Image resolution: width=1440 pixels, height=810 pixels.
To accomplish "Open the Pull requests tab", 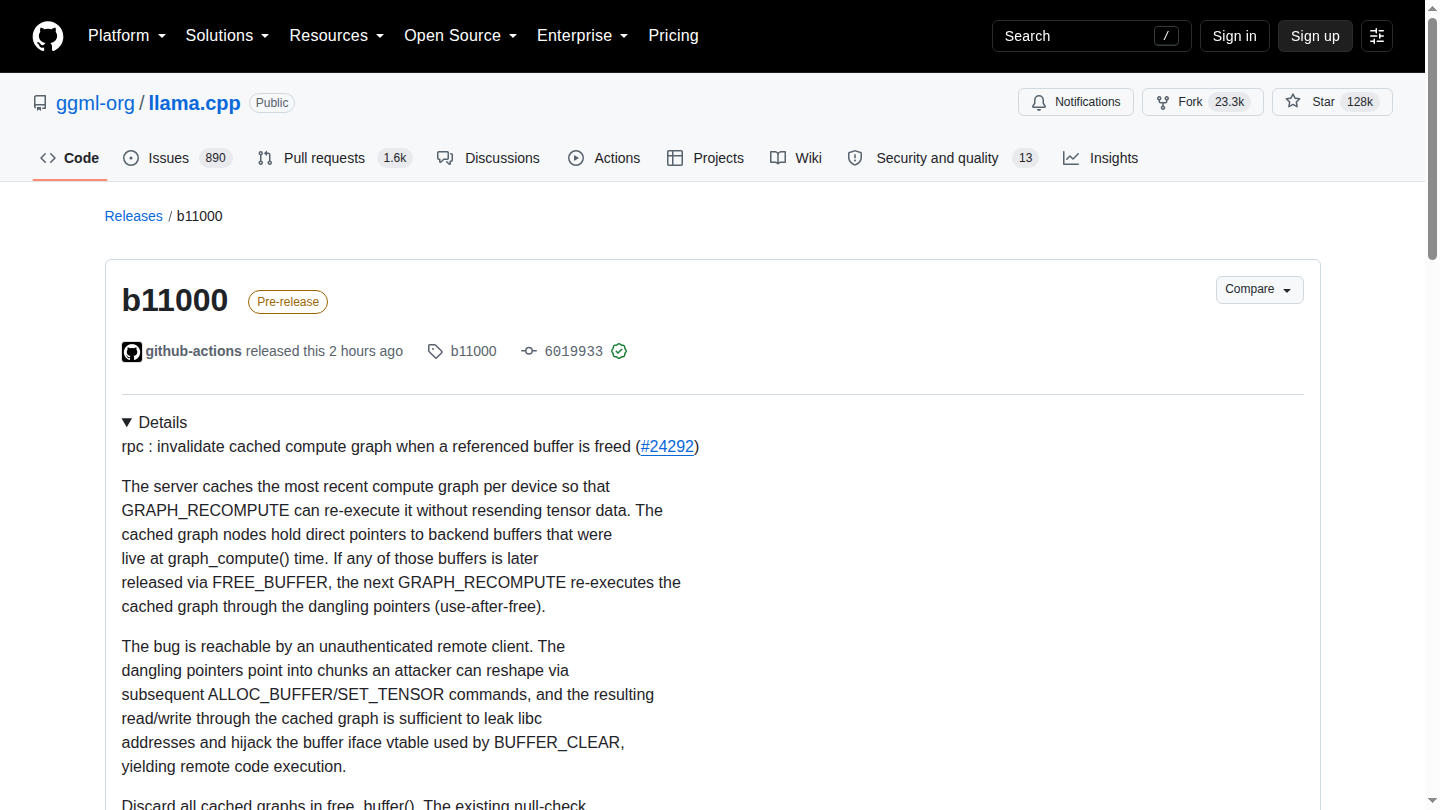I will [334, 158].
